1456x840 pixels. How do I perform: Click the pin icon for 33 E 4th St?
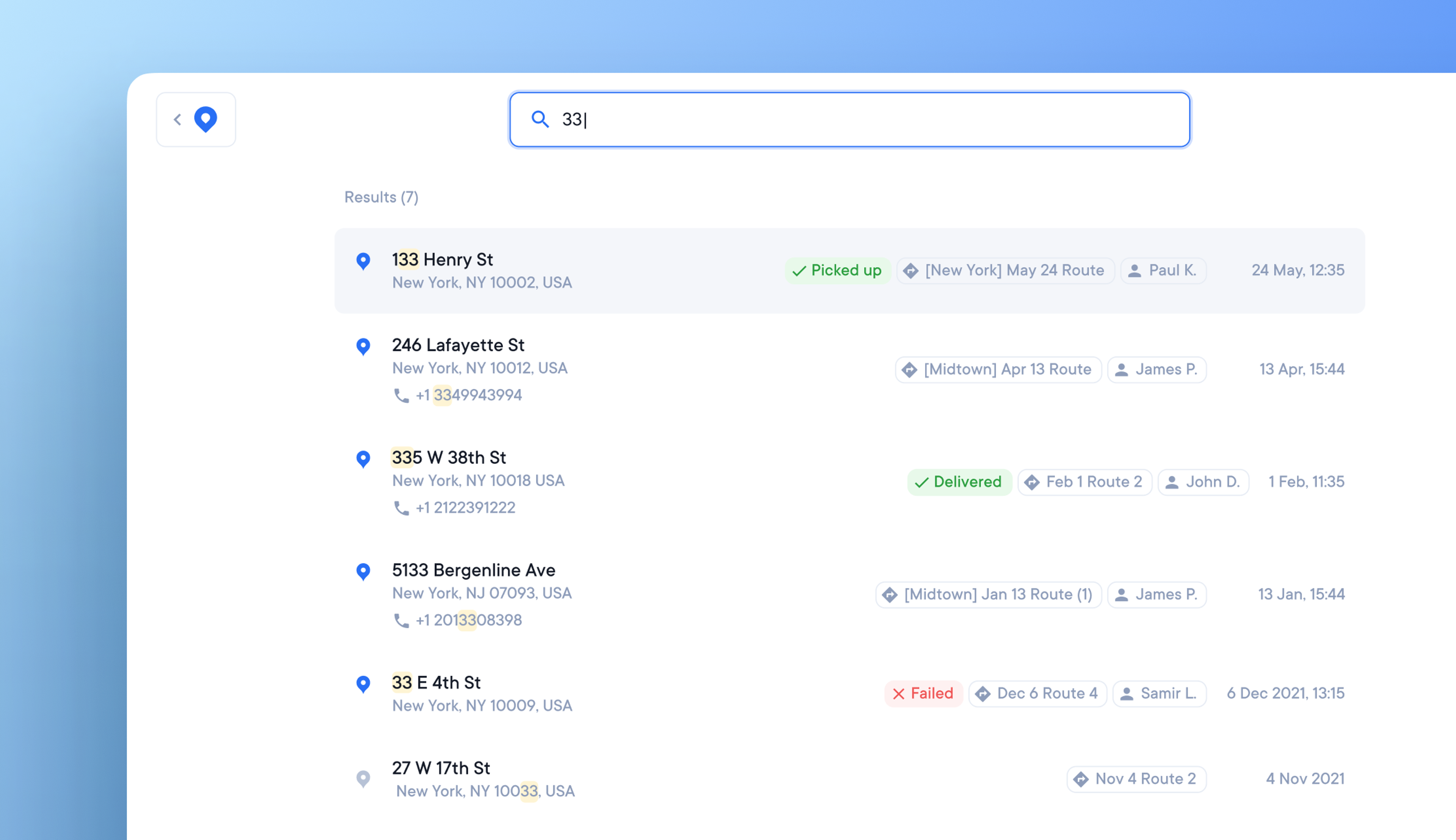coord(363,684)
